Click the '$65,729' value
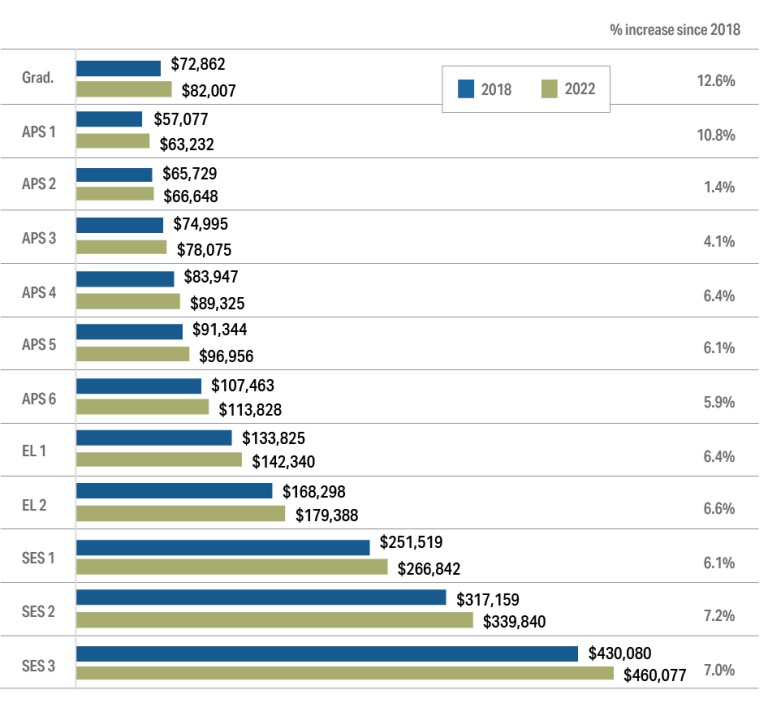 point(190,173)
